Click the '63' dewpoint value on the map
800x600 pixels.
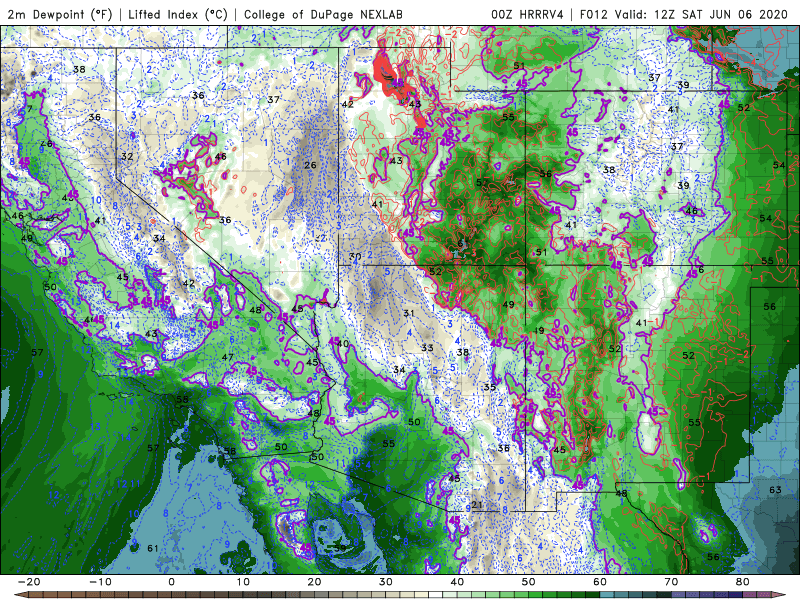[776, 490]
